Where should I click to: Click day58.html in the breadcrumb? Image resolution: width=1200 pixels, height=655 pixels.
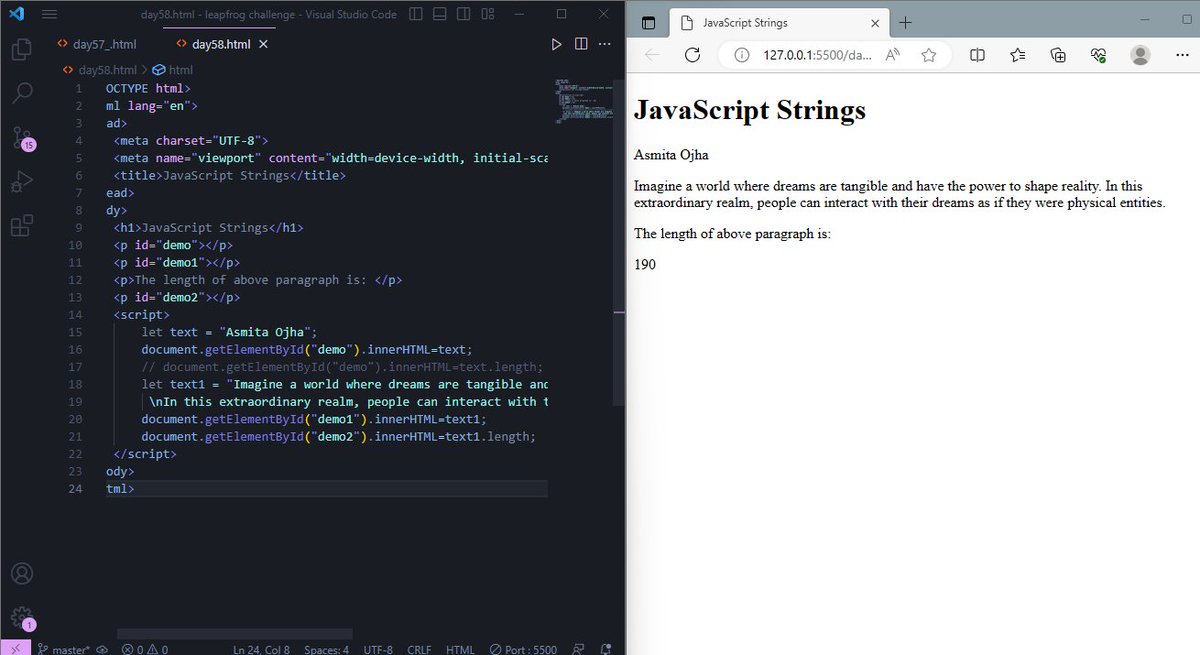coord(107,69)
